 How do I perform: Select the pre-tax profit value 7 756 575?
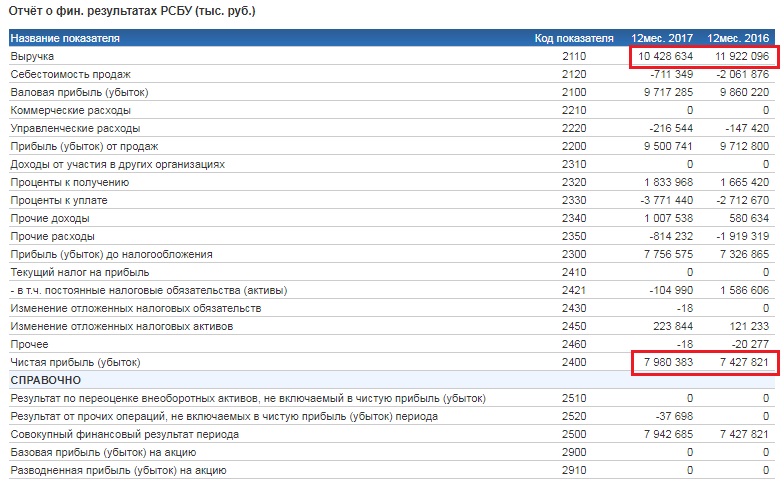pyautogui.click(x=664, y=255)
